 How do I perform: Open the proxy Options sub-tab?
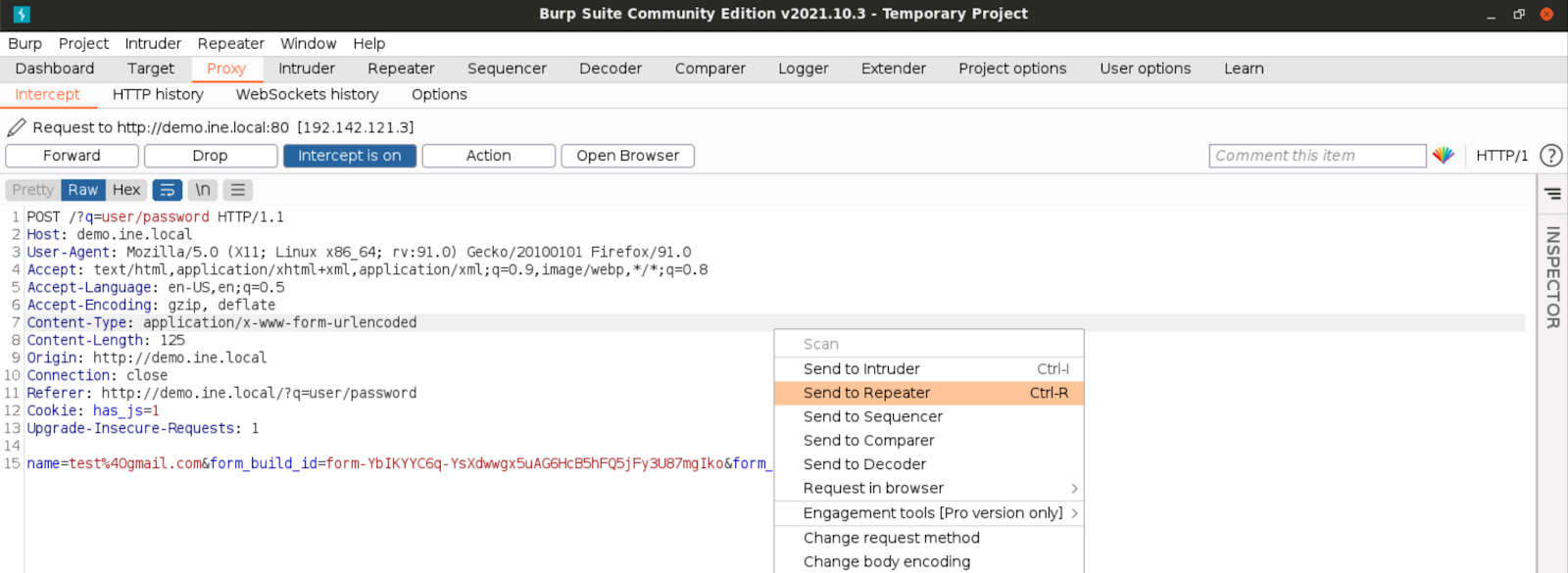(x=439, y=94)
